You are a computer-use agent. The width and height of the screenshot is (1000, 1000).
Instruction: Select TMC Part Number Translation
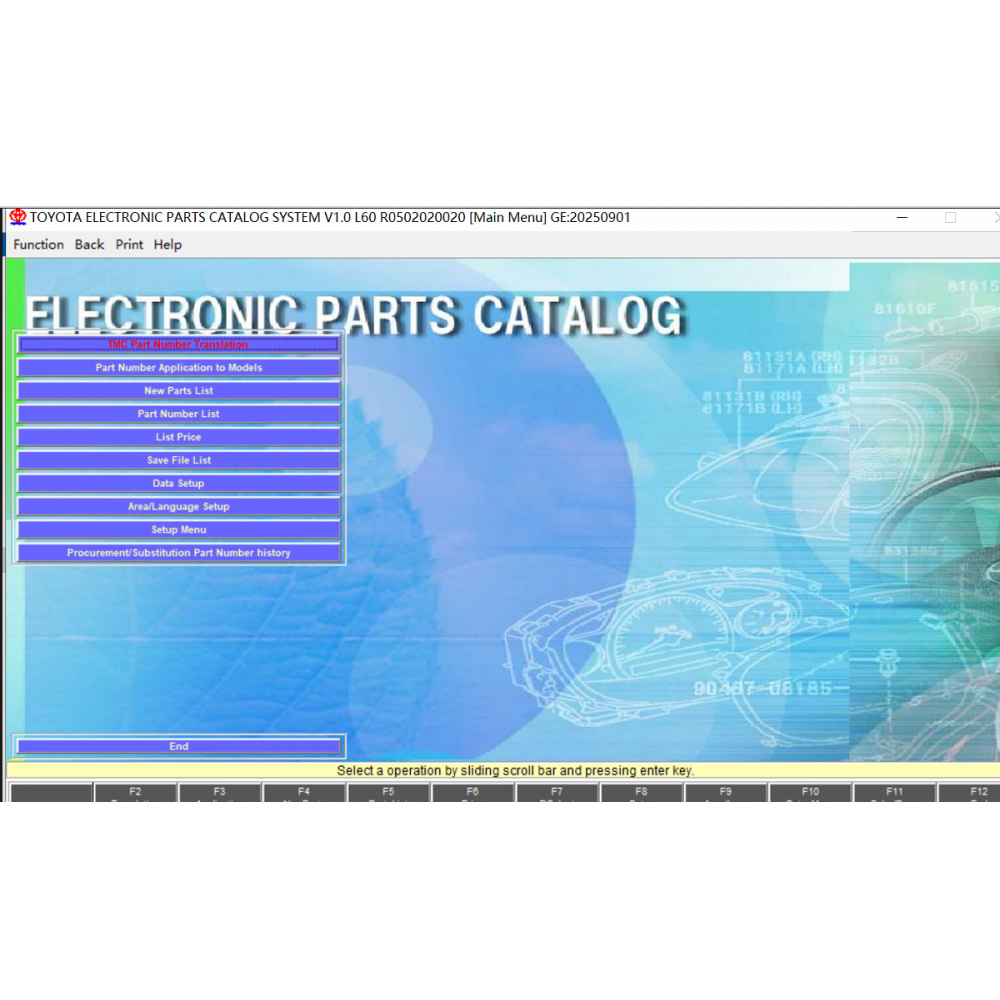coord(179,345)
